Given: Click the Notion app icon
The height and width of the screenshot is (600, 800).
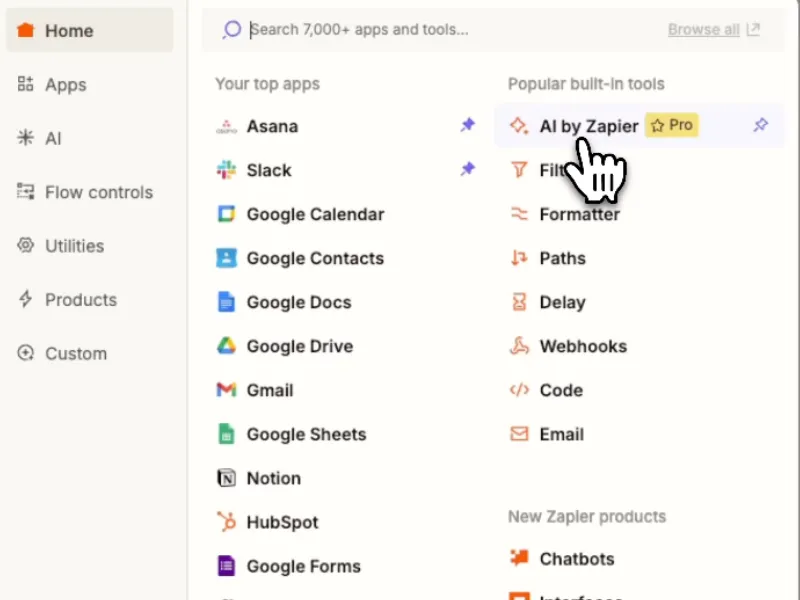Looking at the screenshot, I should click(227, 478).
